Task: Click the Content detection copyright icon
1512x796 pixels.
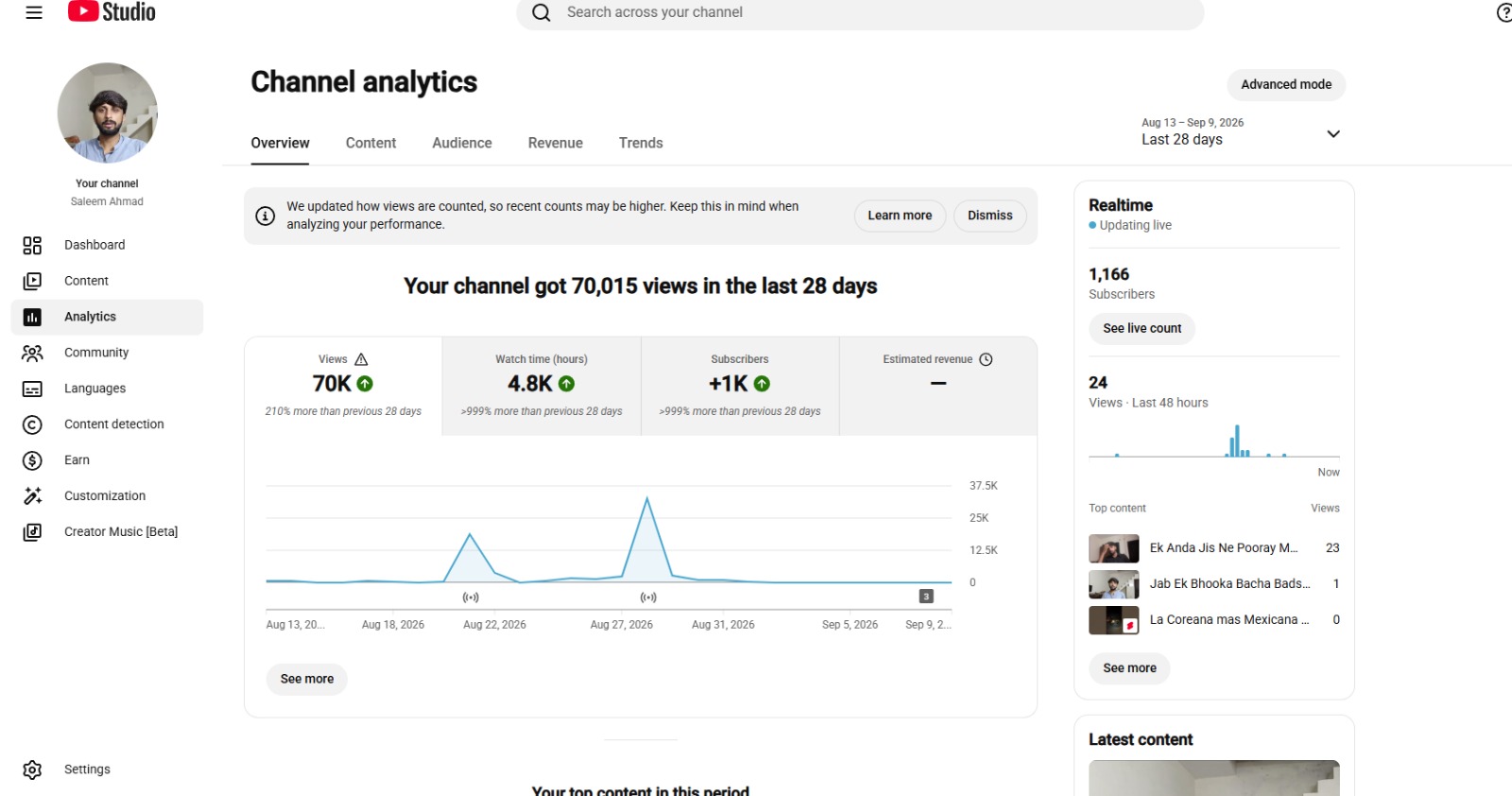Action: tap(32, 425)
